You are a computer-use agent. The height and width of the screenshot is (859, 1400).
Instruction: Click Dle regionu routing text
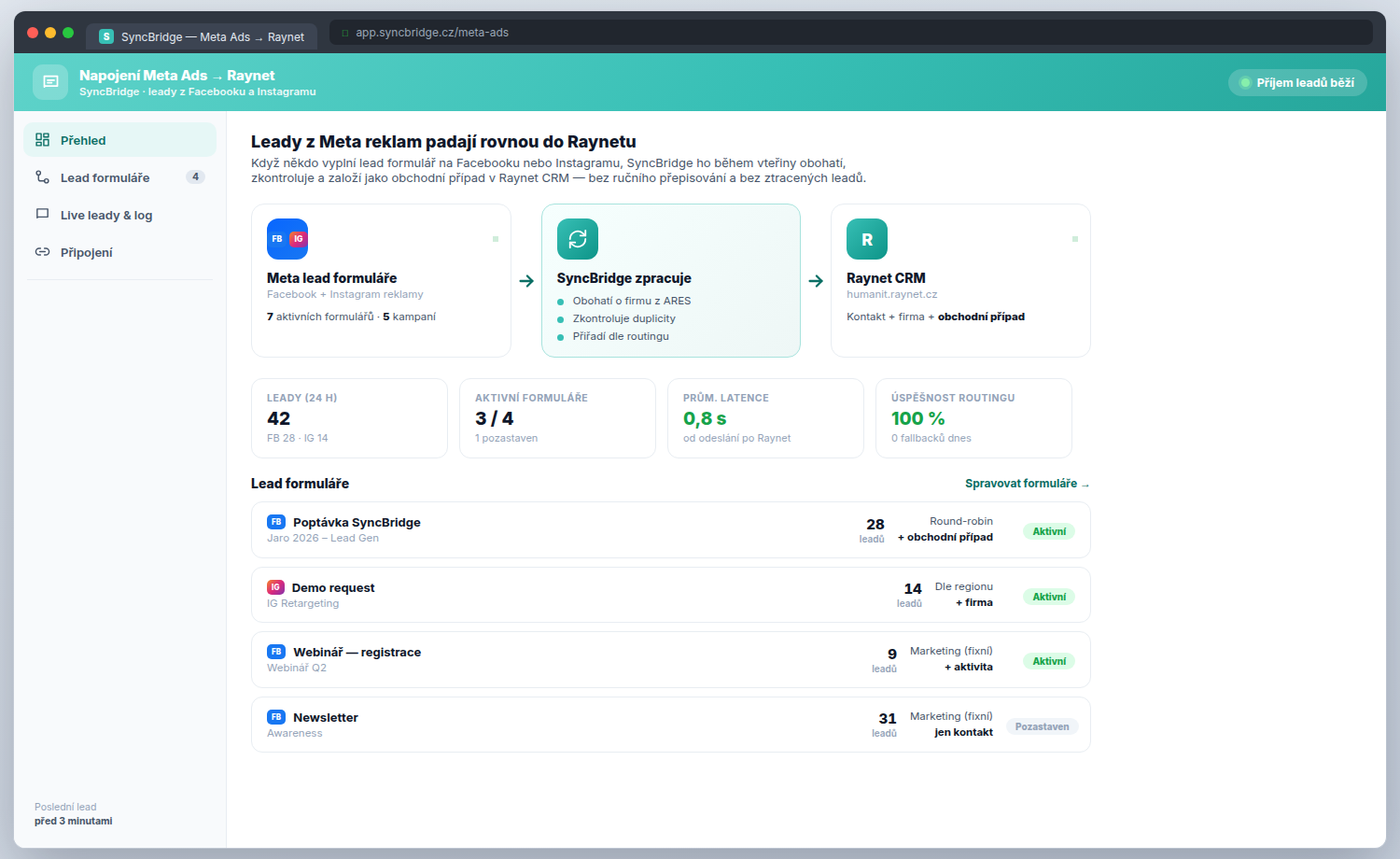963,586
